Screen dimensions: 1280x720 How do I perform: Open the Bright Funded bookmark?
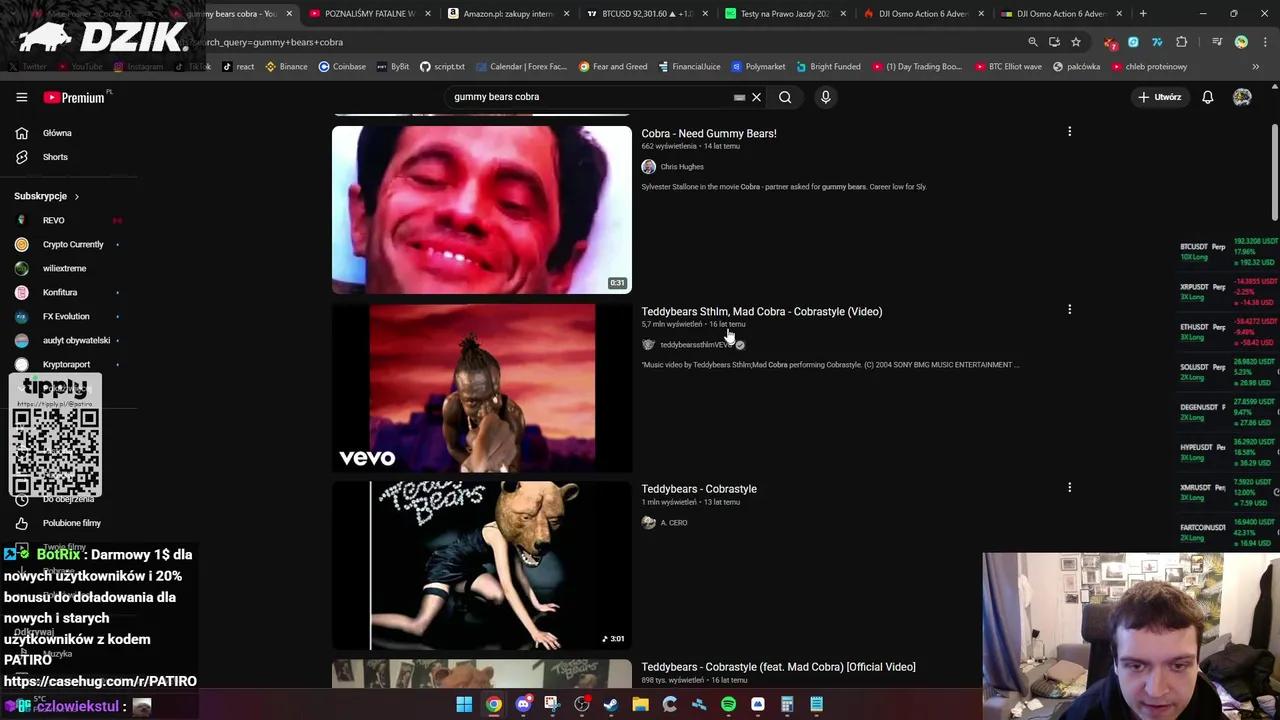point(828,67)
